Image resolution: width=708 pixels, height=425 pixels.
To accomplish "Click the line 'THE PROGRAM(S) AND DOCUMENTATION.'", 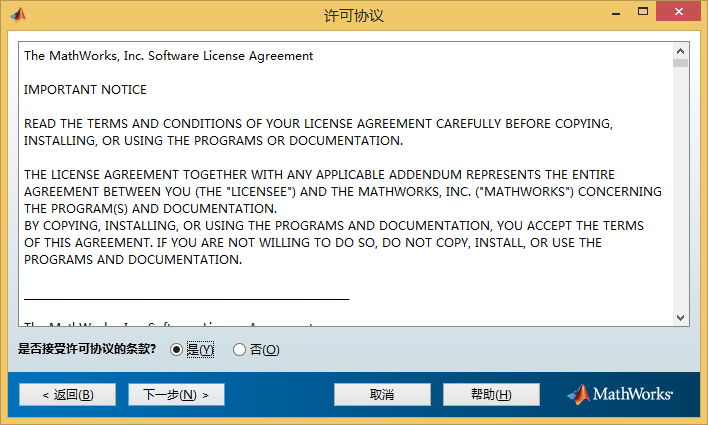I will click(150, 209).
